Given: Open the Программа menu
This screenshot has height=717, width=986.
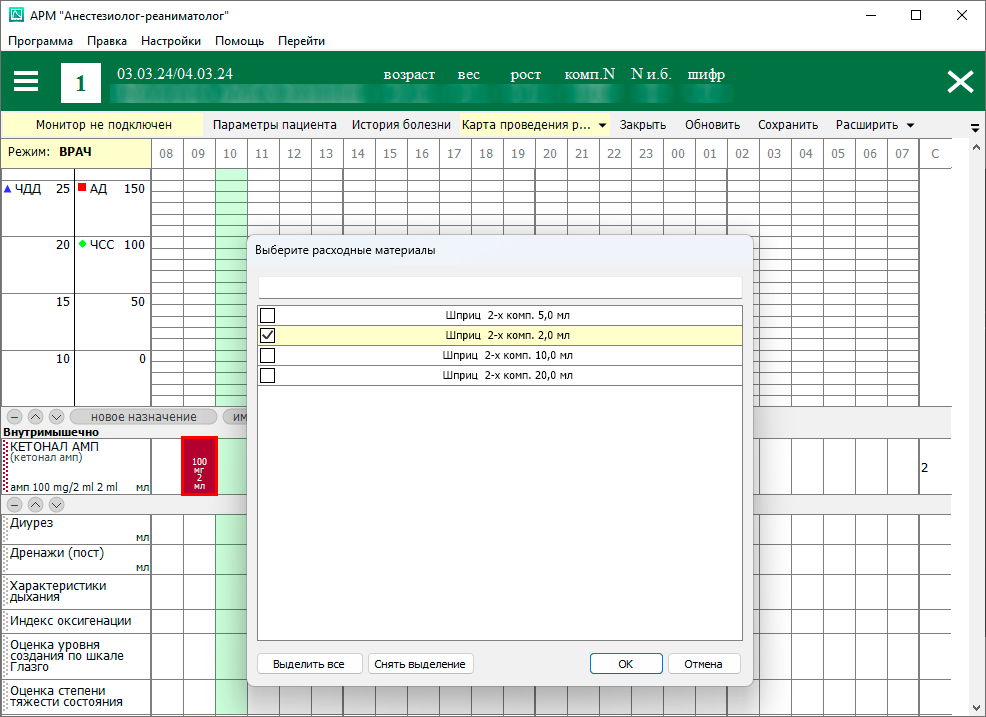Looking at the screenshot, I should click(x=40, y=41).
